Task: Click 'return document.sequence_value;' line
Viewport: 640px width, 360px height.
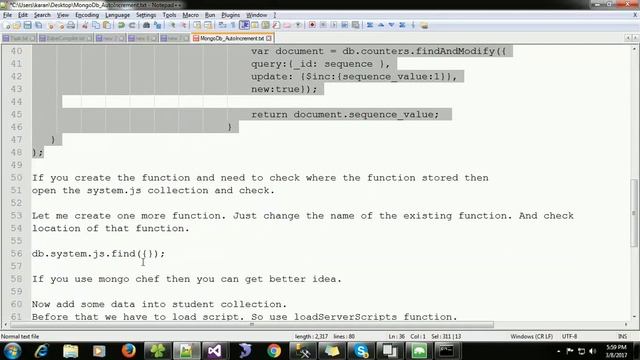Action: click(345, 114)
